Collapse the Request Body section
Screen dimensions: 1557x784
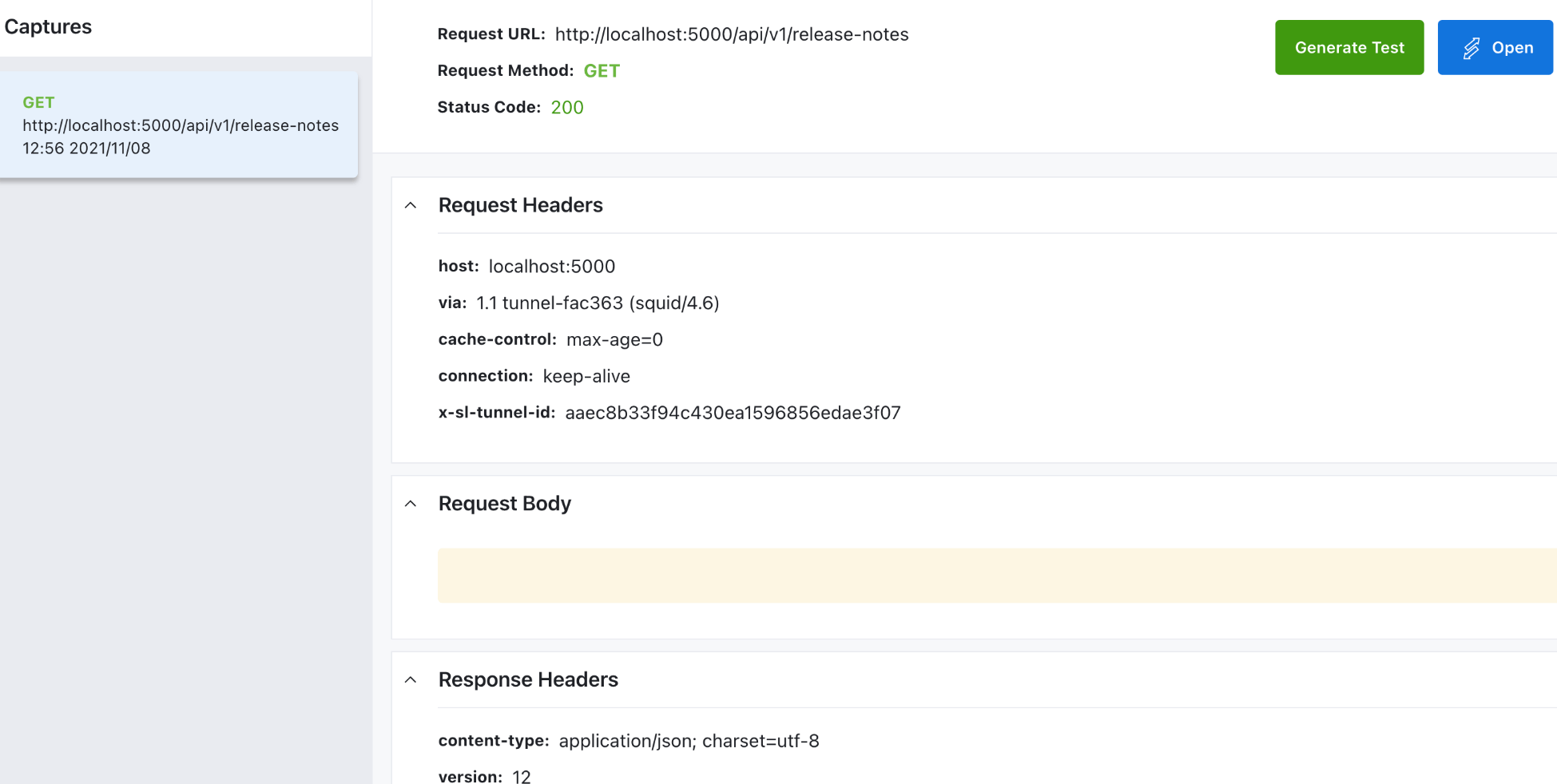(x=411, y=503)
